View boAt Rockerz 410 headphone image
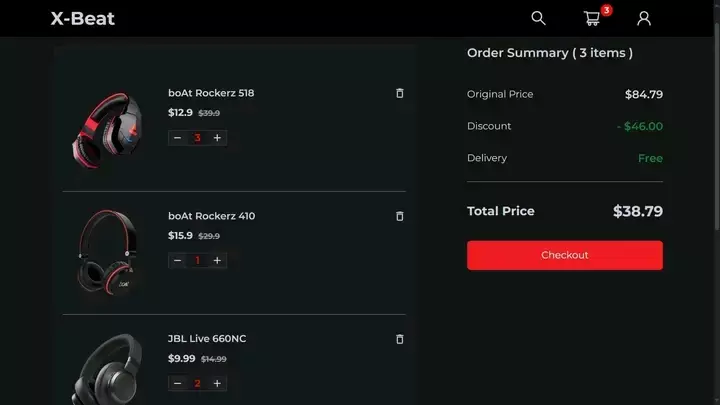 click(x=108, y=252)
